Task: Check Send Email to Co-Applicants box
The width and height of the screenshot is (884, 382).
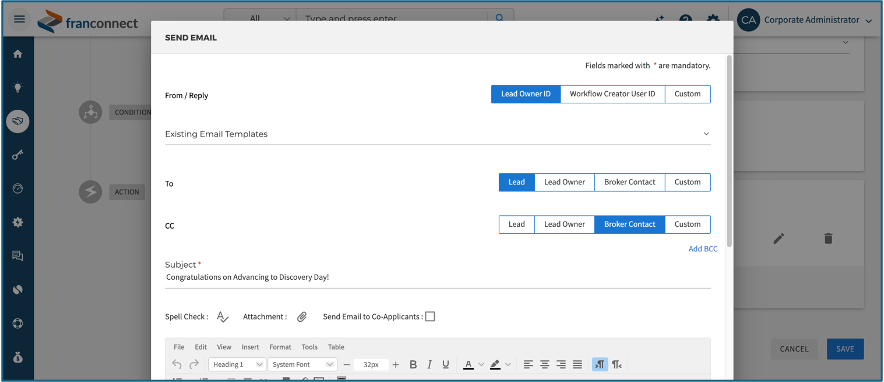Action: (x=430, y=316)
